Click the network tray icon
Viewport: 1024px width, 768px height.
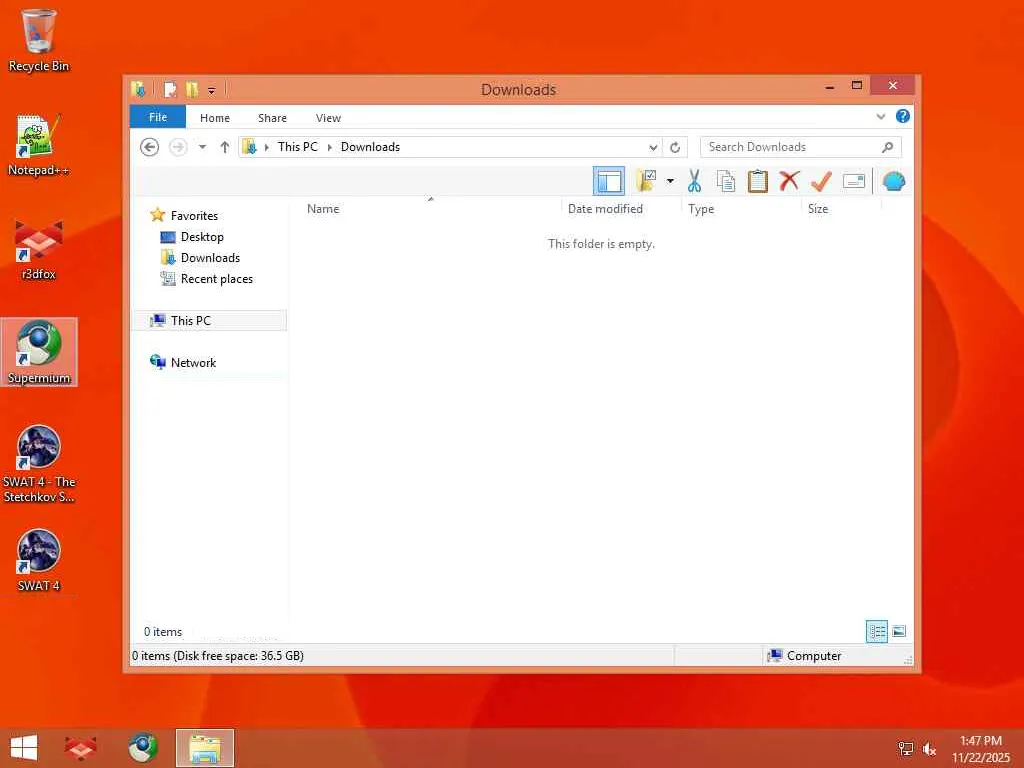906,749
